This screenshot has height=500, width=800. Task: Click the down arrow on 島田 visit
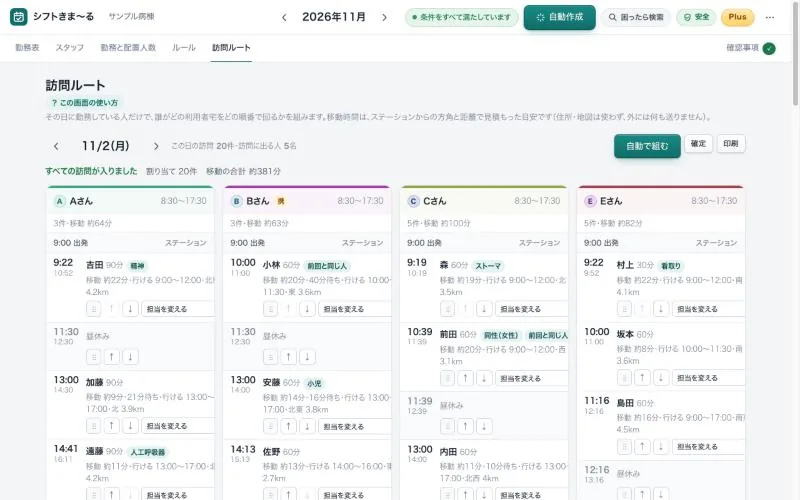[661, 446]
